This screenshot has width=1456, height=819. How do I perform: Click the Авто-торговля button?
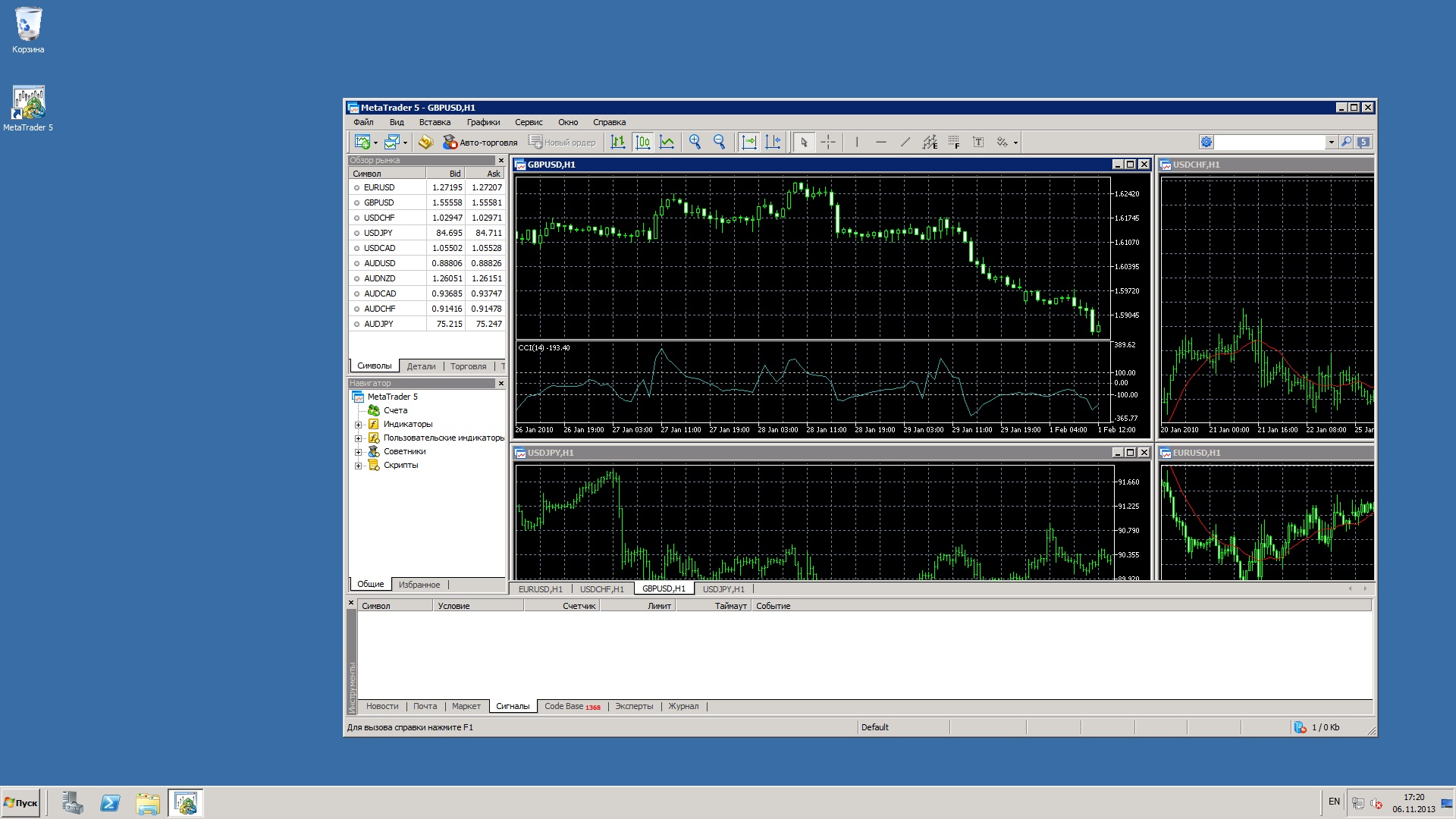click(x=480, y=142)
